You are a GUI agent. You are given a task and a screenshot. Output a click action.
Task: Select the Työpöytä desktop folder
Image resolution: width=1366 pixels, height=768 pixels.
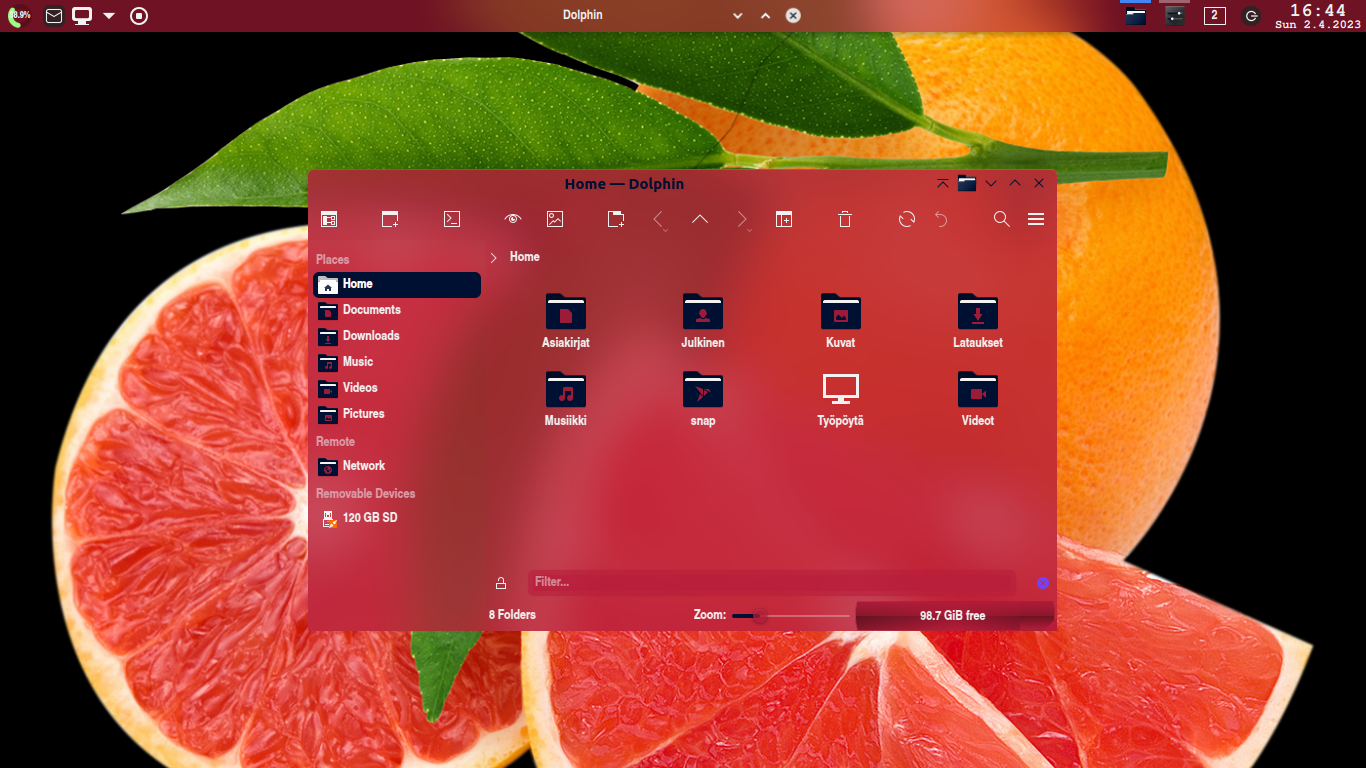(x=841, y=399)
